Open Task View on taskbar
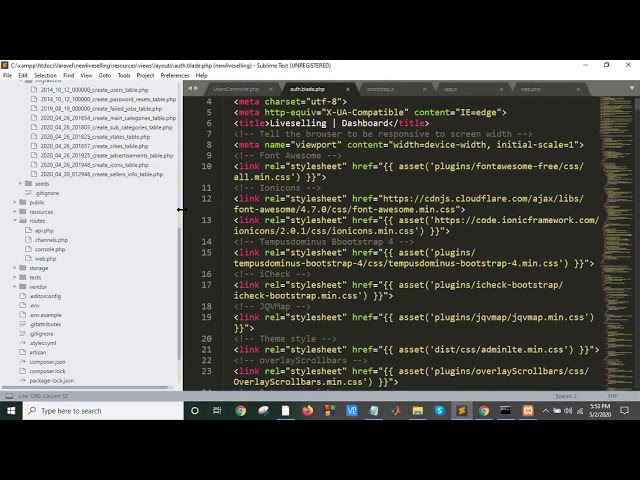Viewport: 640px width, 480px height. point(217,411)
